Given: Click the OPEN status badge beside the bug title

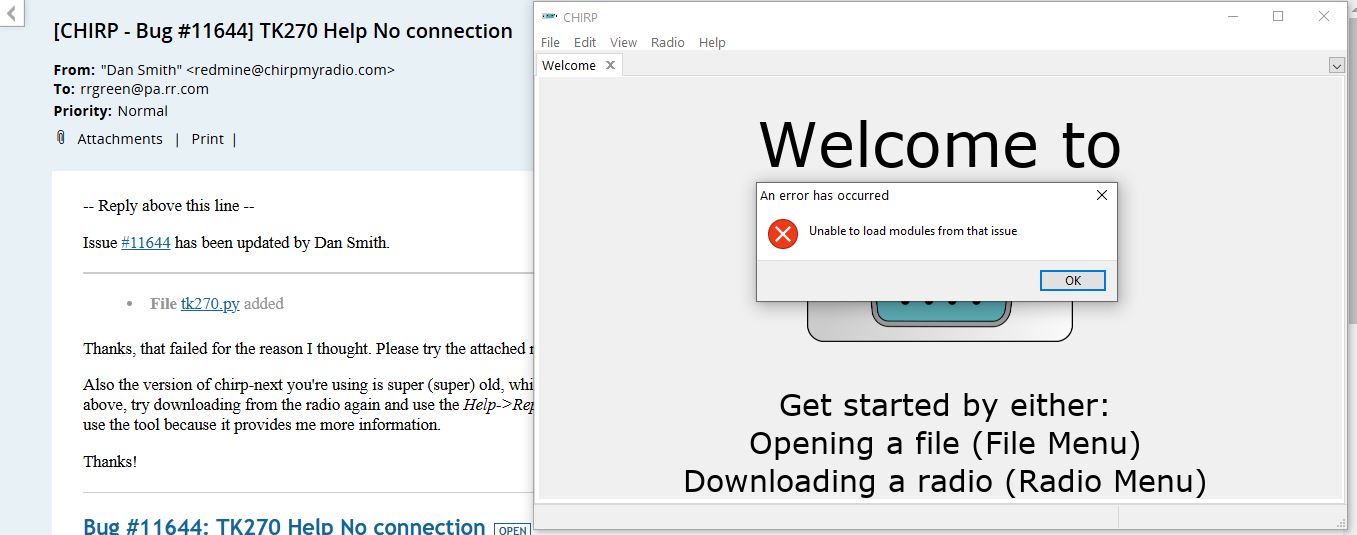Looking at the screenshot, I should [513, 530].
